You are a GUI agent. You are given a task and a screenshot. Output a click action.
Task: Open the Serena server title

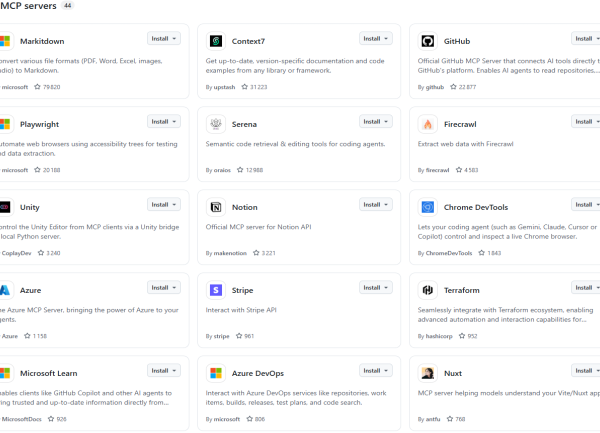click(244, 124)
